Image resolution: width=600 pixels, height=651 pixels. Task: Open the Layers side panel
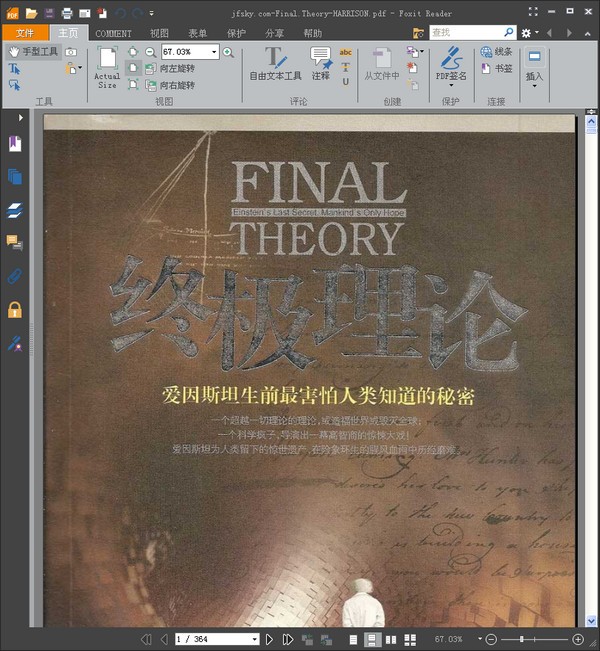tap(15, 210)
